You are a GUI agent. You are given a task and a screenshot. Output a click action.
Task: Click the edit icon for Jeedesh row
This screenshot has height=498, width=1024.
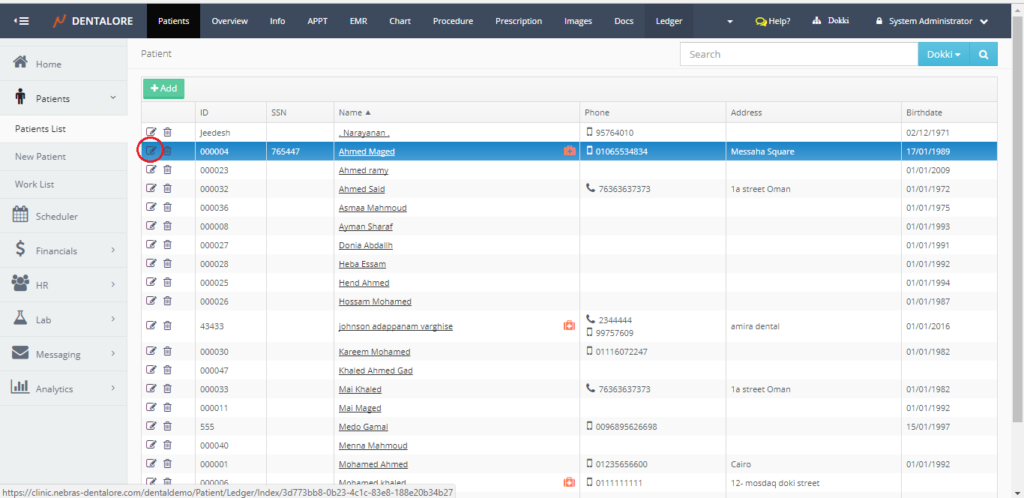pos(151,132)
